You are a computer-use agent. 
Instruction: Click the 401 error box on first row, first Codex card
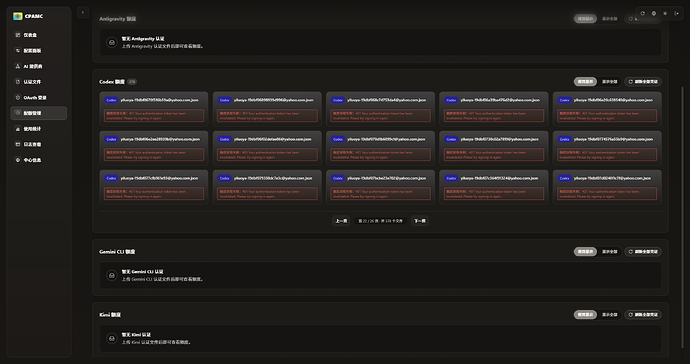click(x=154, y=116)
